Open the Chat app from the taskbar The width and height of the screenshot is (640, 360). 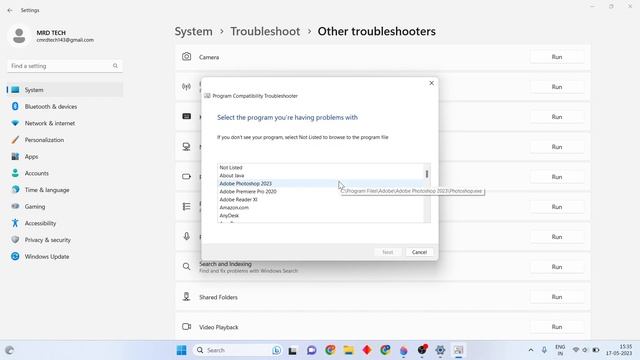(x=311, y=350)
